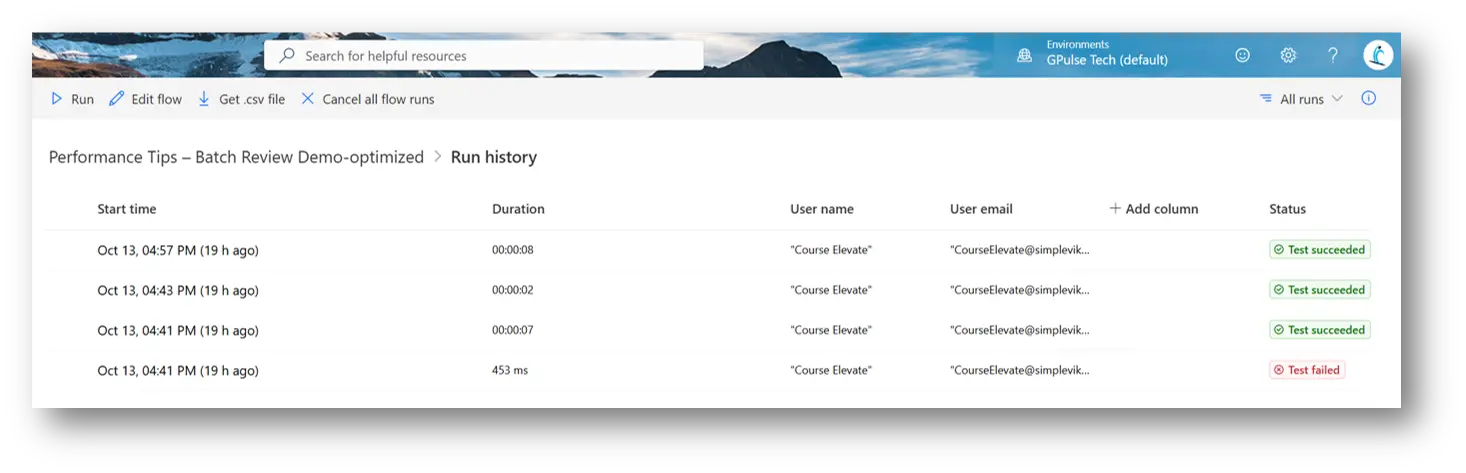The height and width of the screenshot is (473, 1466).
Task: Open the 04:41 PM run lasting 00:00:07
Action: click(x=178, y=330)
